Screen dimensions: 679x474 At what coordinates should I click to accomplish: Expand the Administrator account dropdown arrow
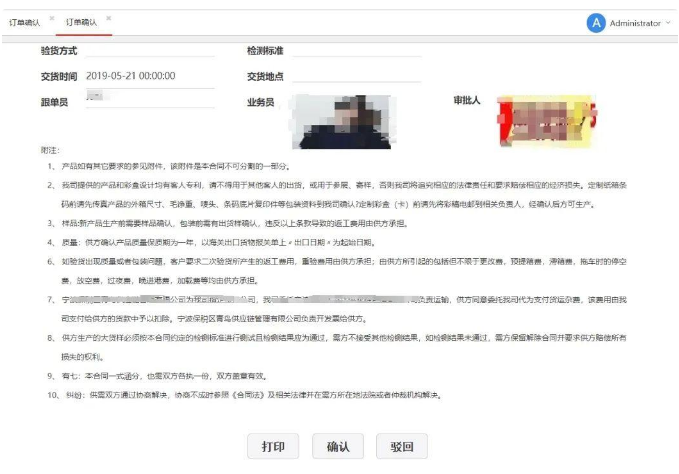pos(668,23)
